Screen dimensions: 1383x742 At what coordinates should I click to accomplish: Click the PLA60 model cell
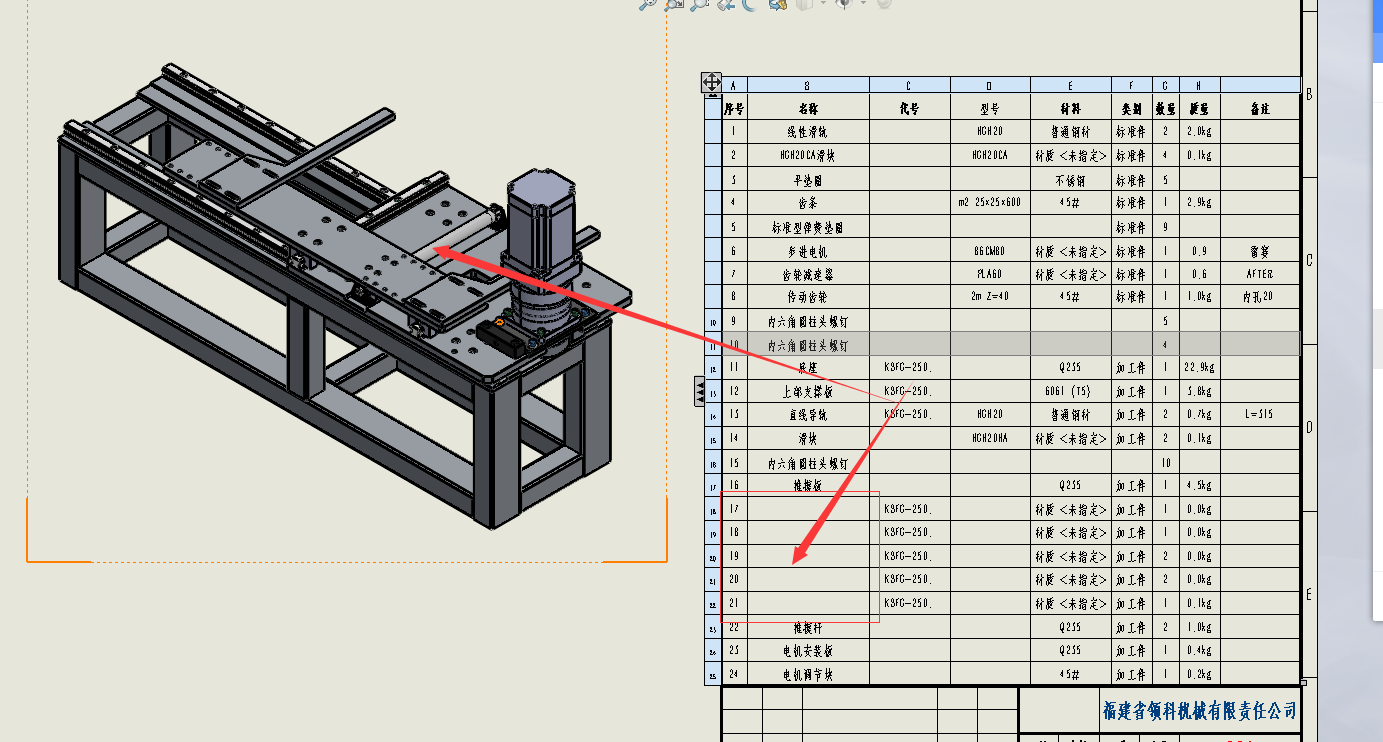991,275
